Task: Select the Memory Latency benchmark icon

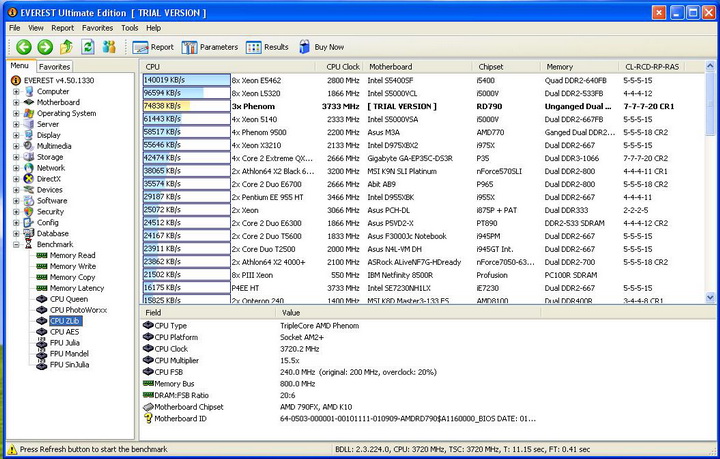Action: 42,288
